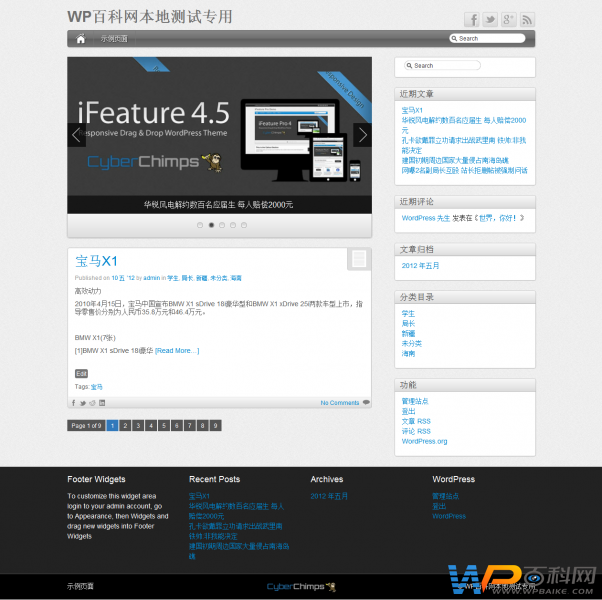
Task: Go to pagination page 8
Action: point(203,425)
